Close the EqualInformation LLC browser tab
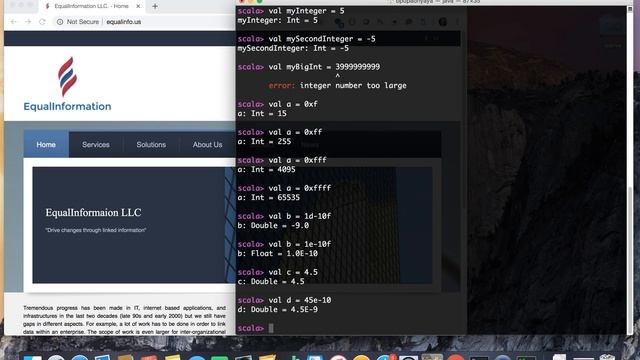Viewport: 640px width, 360px height. coord(138,6)
